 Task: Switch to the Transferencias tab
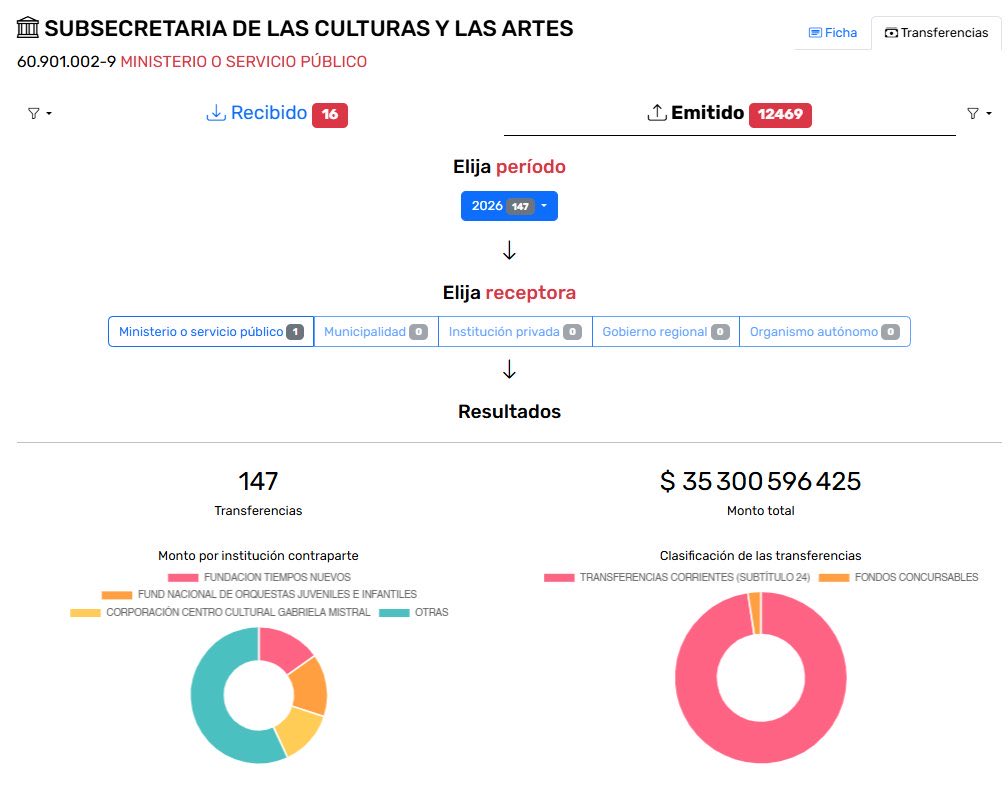point(935,32)
